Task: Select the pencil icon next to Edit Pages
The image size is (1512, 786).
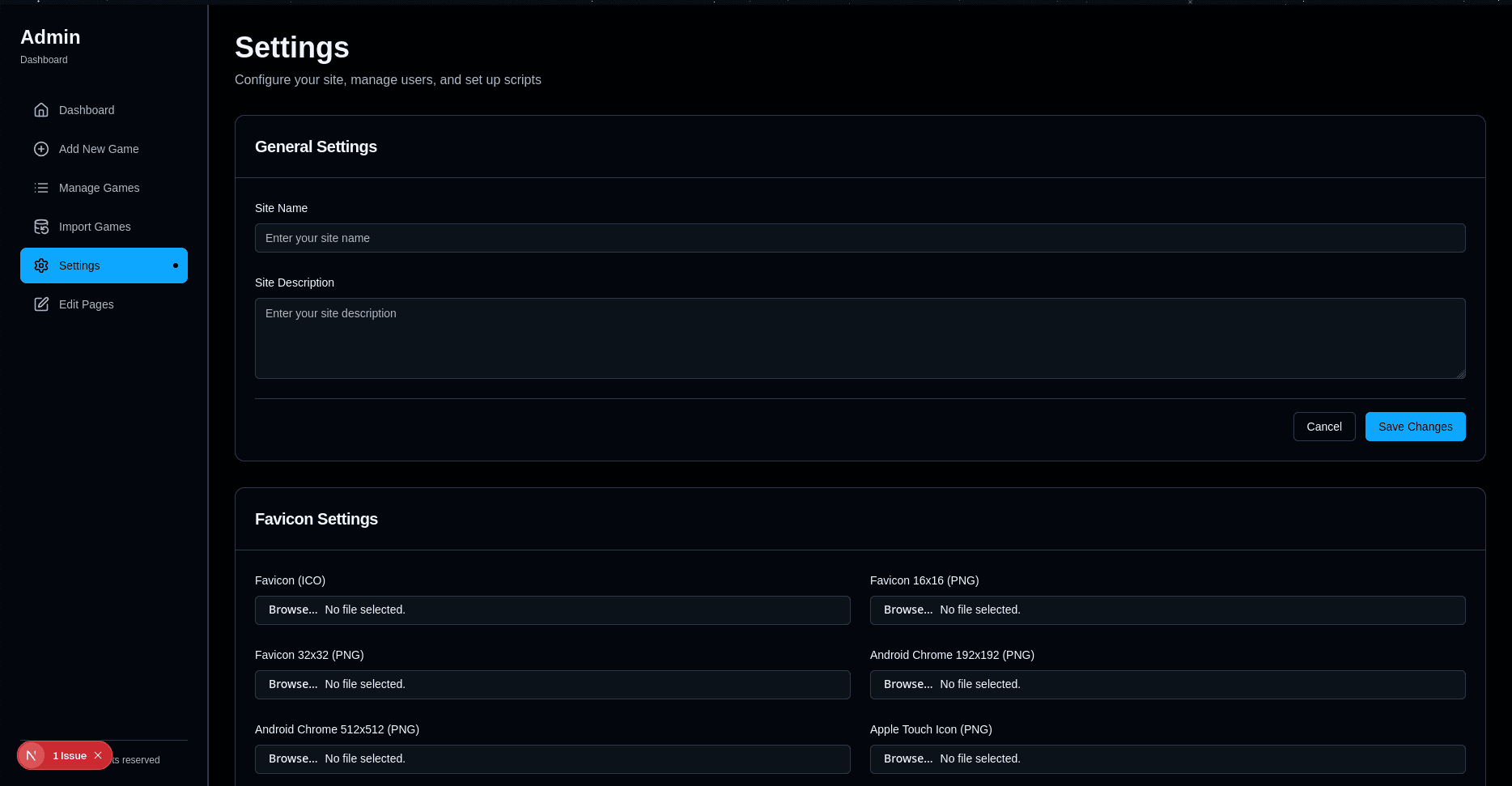Action: [x=41, y=304]
